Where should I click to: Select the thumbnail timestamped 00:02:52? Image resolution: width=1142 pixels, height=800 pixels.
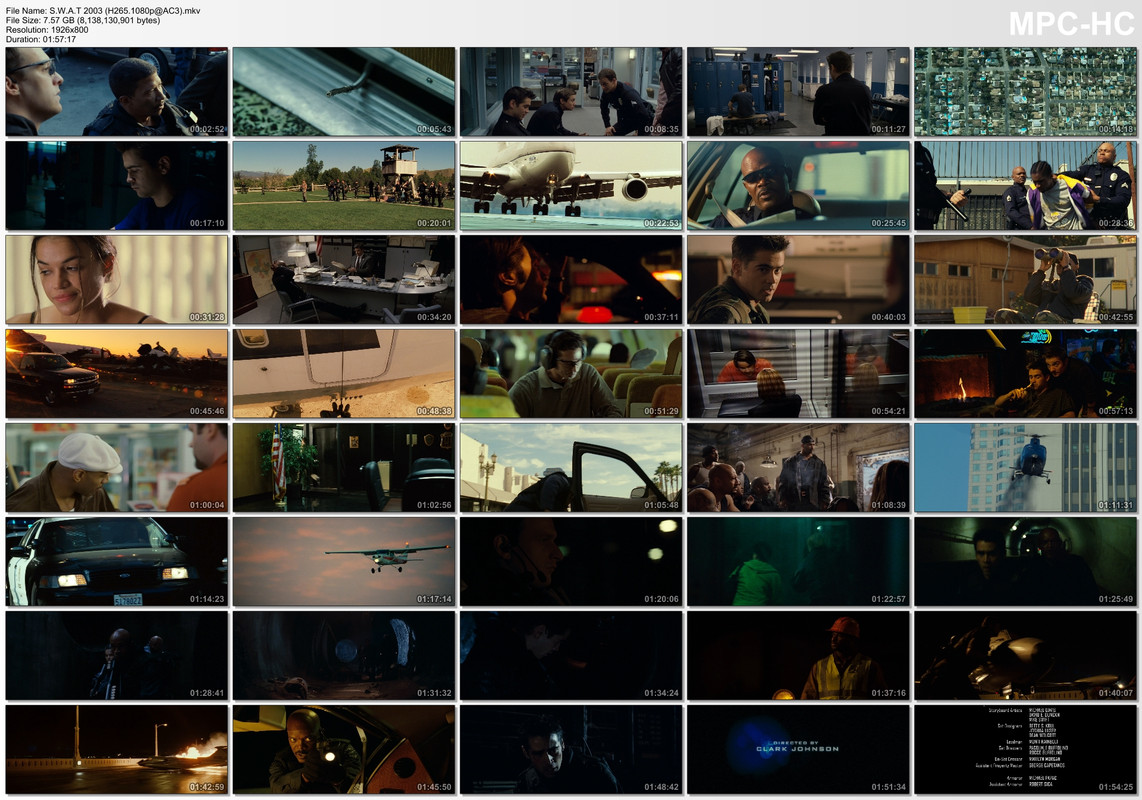(x=117, y=92)
